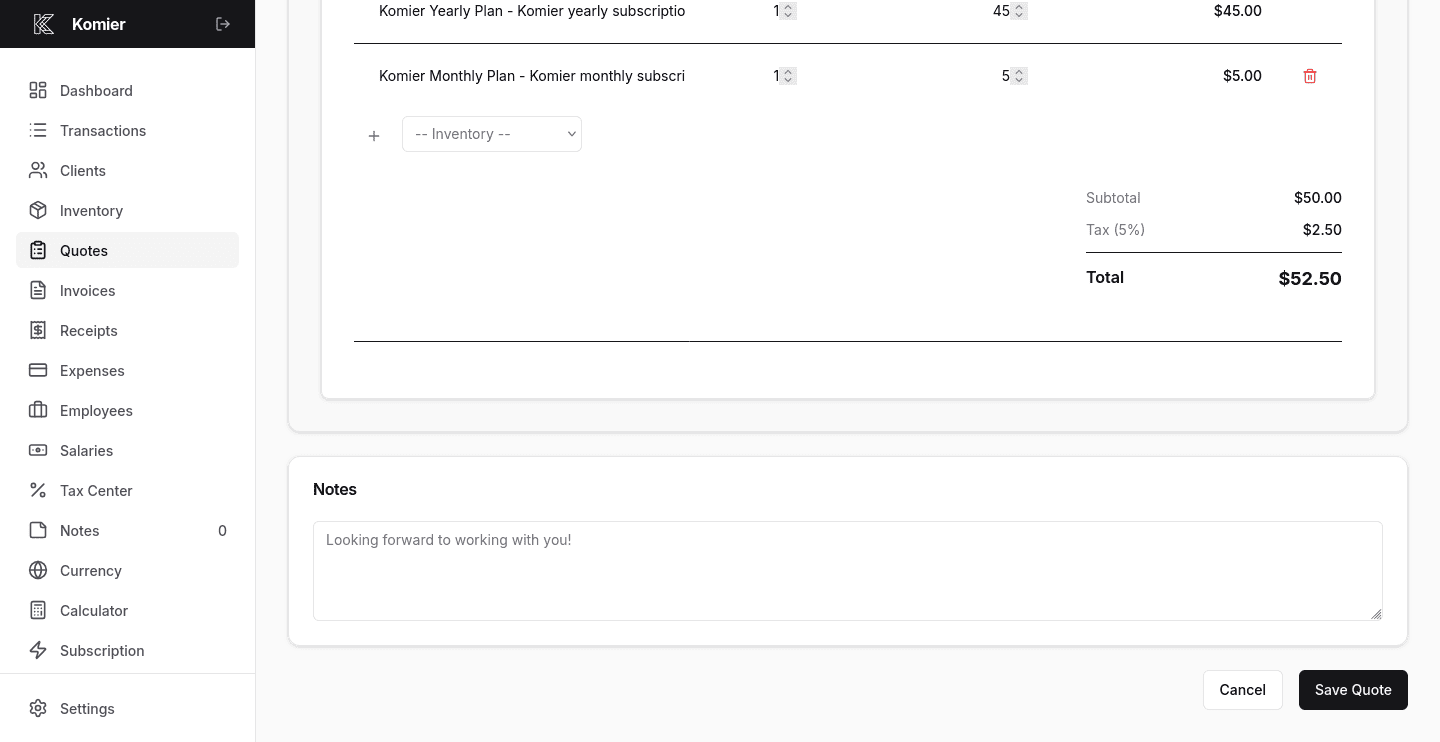Click the Cancel button
The image size is (1440, 742).
pos(1242,690)
